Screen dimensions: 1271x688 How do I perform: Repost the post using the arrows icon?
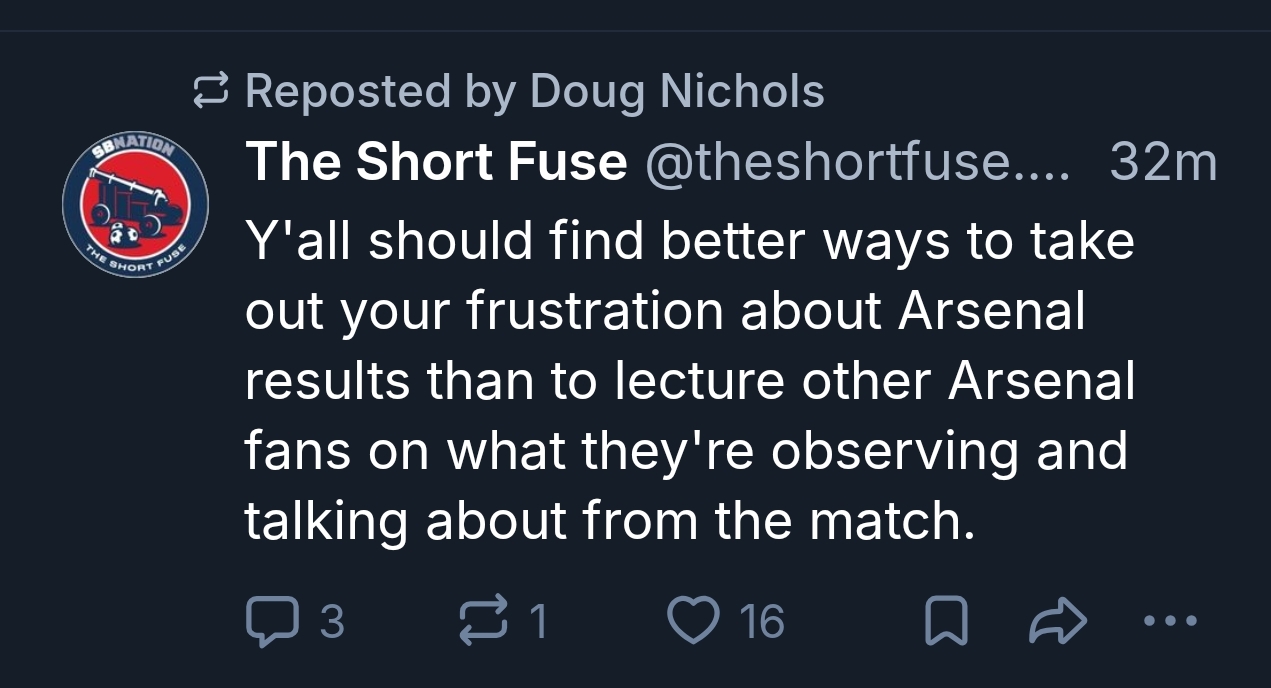483,620
